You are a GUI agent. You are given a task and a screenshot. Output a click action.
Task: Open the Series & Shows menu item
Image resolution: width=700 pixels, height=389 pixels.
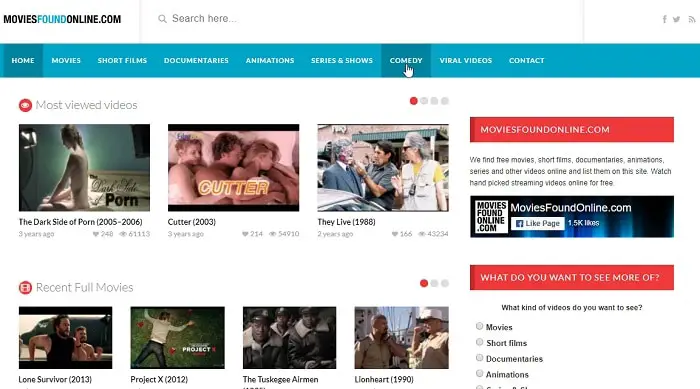[x=342, y=61]
